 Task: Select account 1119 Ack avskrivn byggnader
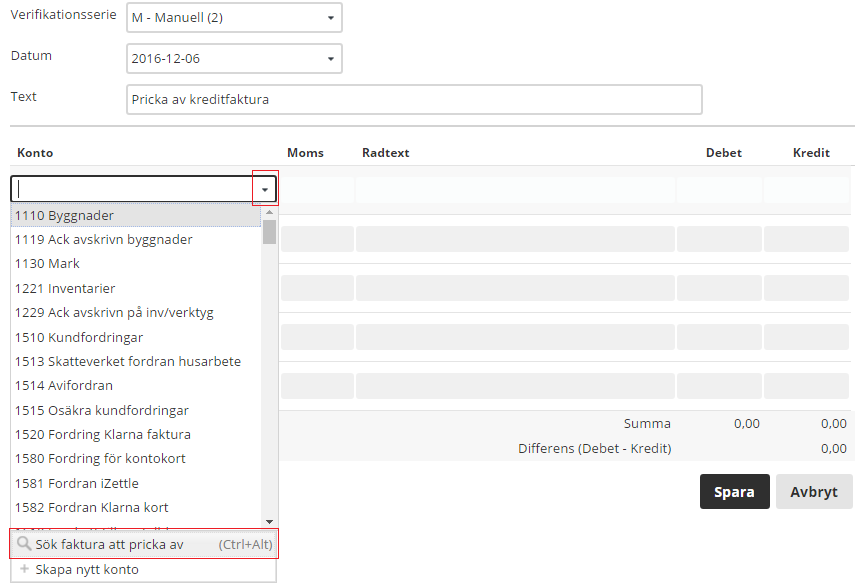136,240
